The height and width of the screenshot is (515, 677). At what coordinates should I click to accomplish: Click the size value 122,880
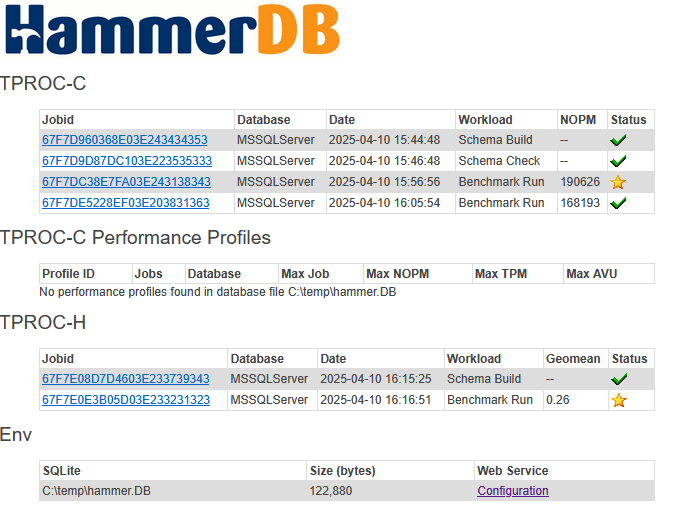tap(331, 491)
